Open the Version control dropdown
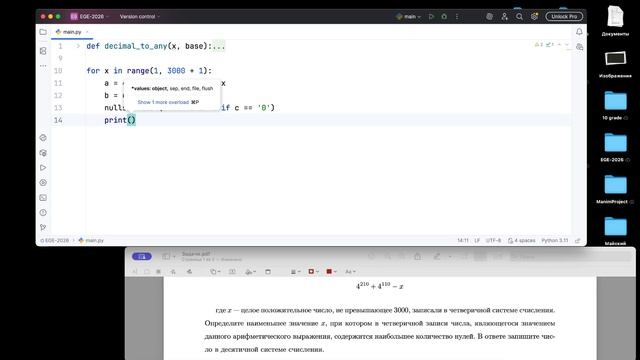Image resolution: width=640 pixels, height=360 pixels. [140, 17]
